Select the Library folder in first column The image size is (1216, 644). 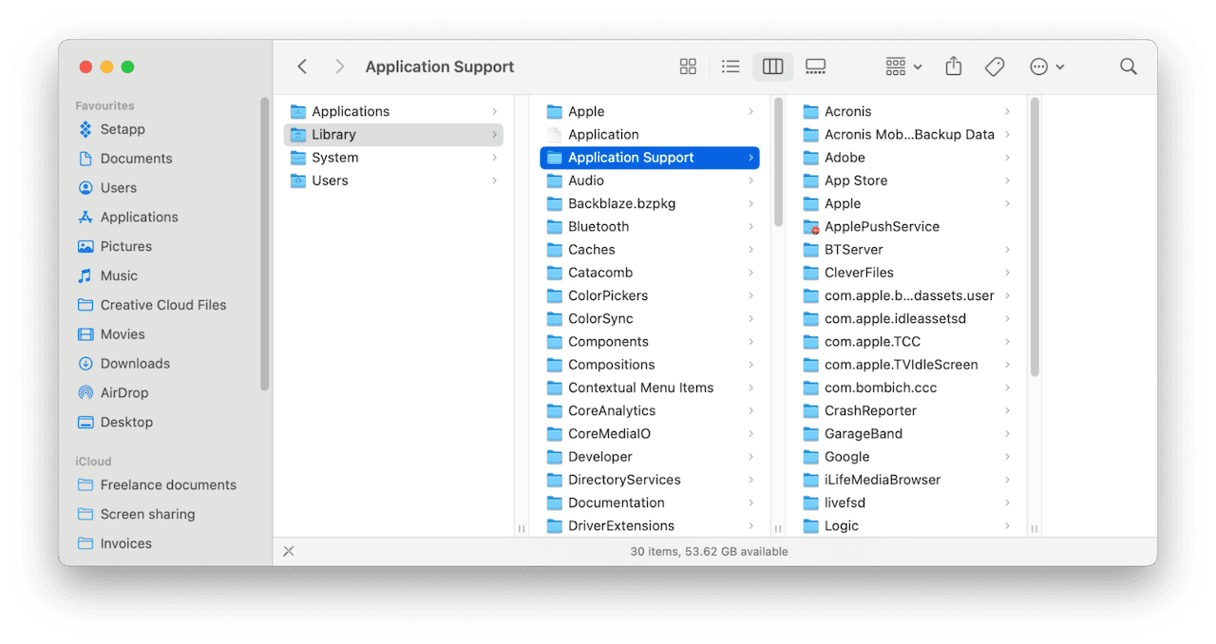[x=393, y=134]
